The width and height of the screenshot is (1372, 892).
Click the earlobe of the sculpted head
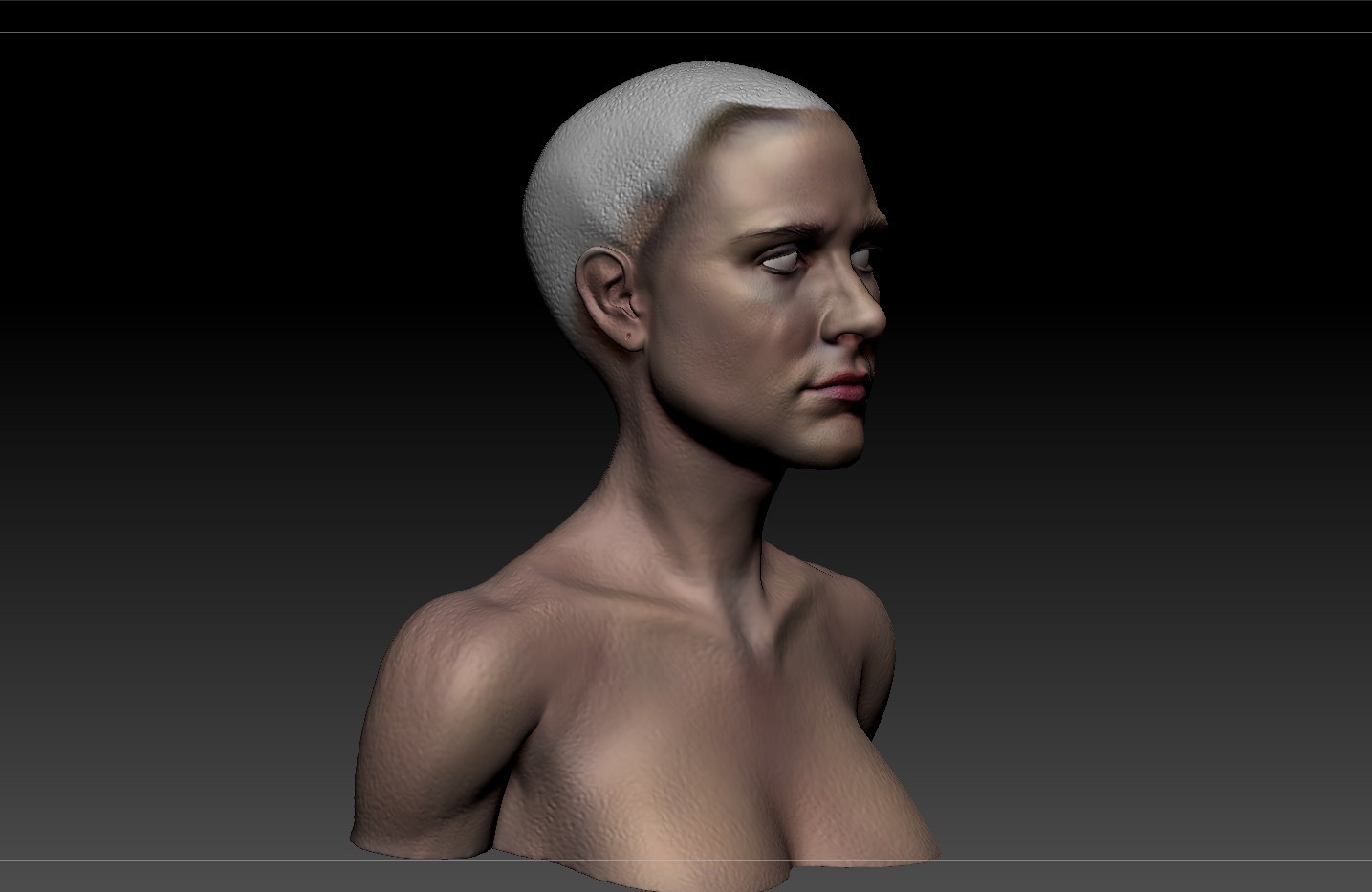pos(628,335)
